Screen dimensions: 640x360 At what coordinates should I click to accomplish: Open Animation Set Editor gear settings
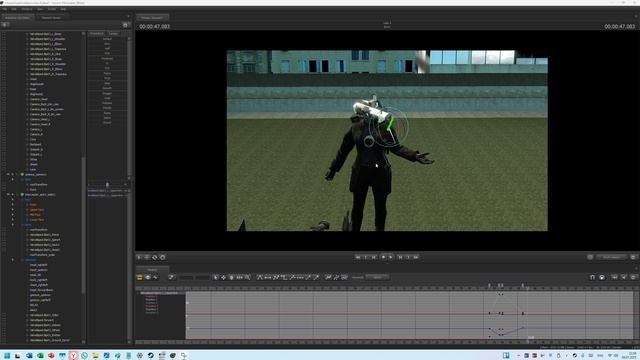(x=126, y=25)
